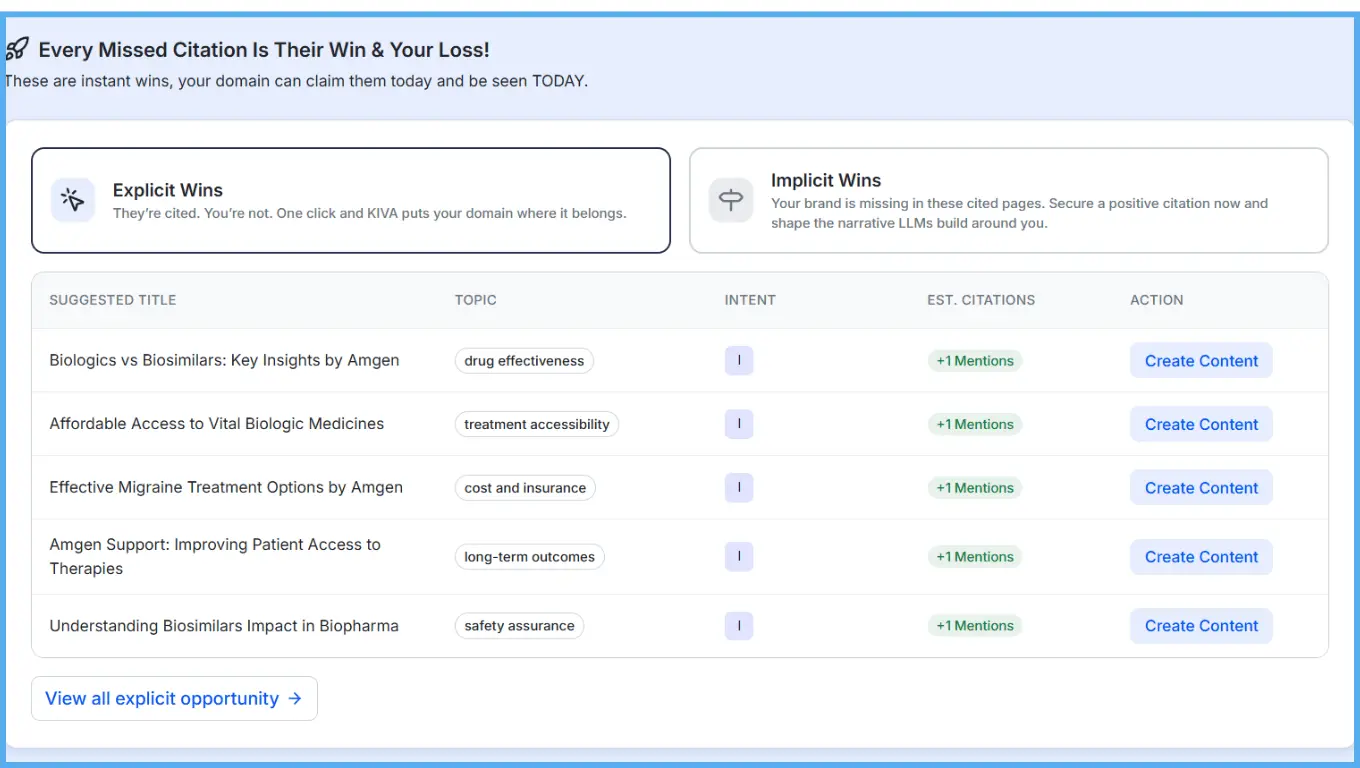The height and width of the screenshot is (768, 1360).
Task: Open the 'View all explicit opportunity' link
Action: coord(173,698)
